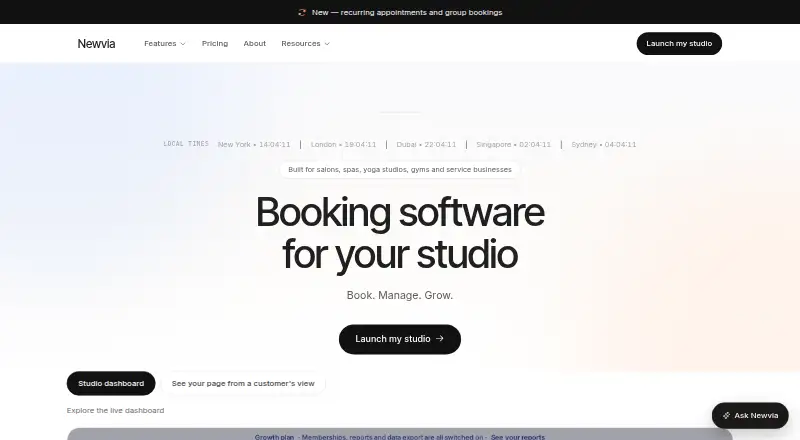
Task: Open the Ask Newvia chat button
Action: pos(750,415)
